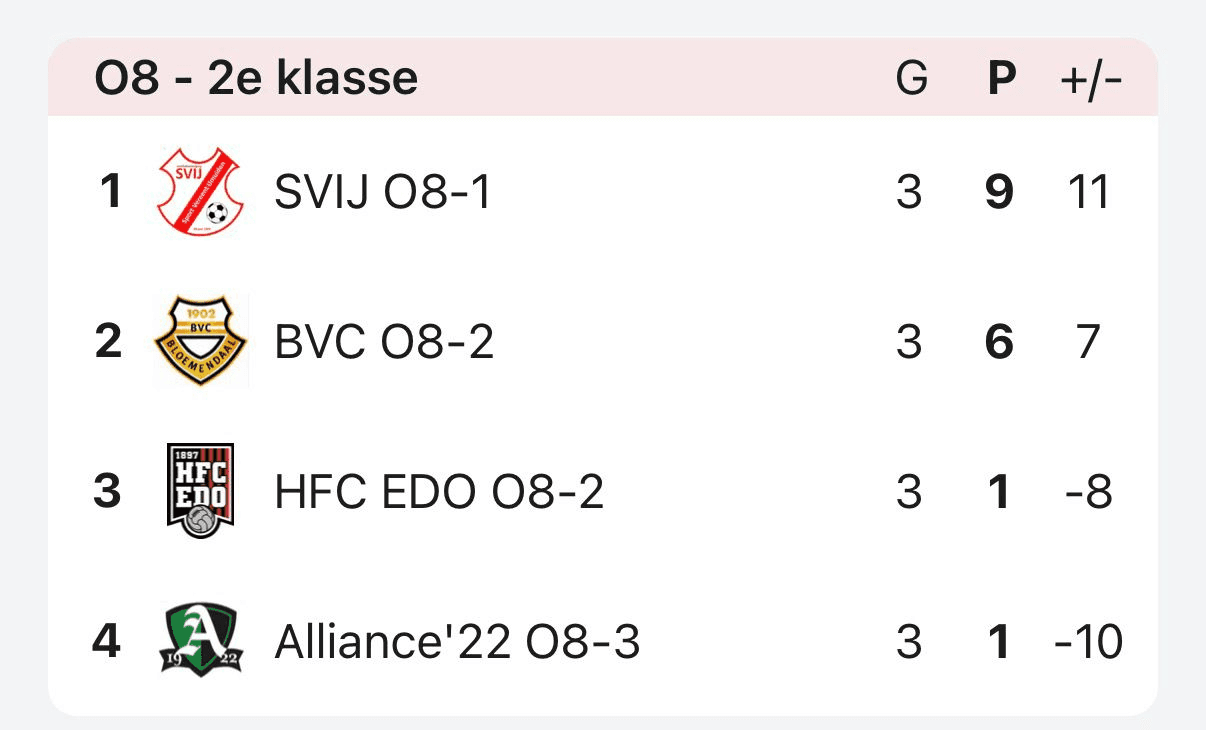
Task: Click BVC's points value 6
Action: pyautogui.click(x=999, y=341)
